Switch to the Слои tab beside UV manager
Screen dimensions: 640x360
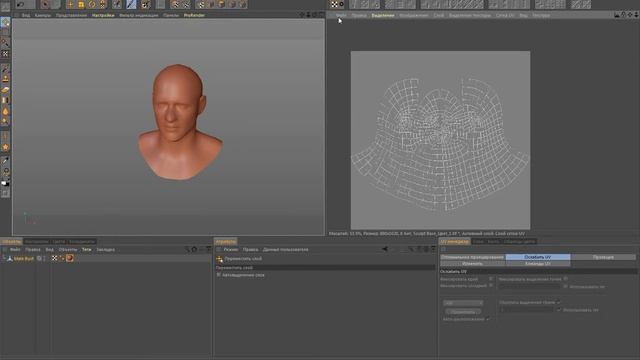point(478,242)
